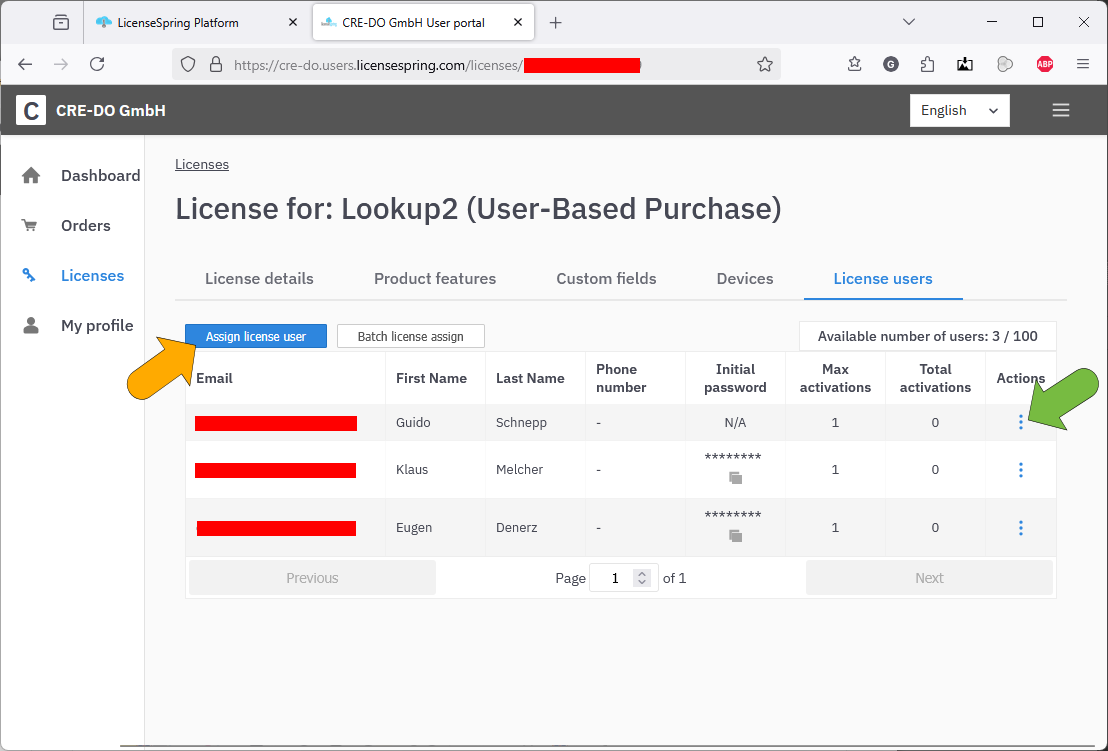Click the ABP Adblock Plus icon

(1045, 64)
